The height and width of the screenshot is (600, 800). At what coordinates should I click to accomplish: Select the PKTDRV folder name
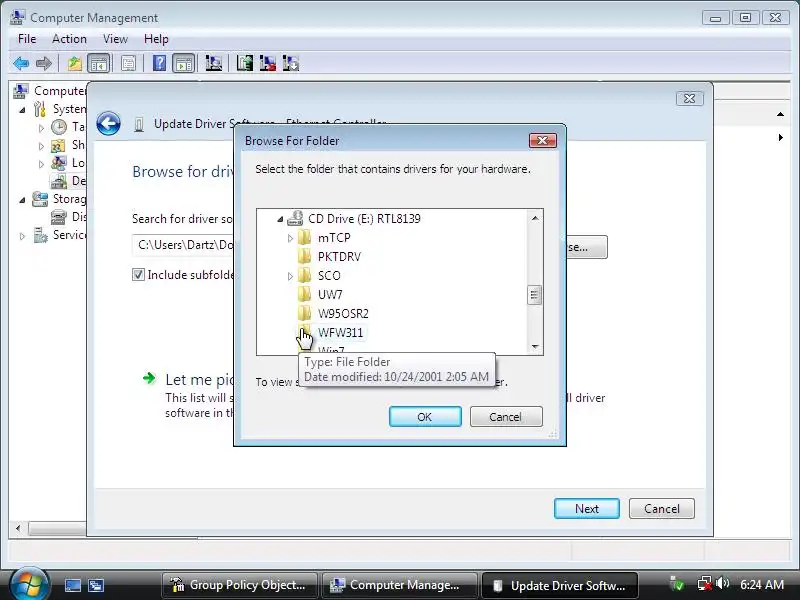click(339, 257)
